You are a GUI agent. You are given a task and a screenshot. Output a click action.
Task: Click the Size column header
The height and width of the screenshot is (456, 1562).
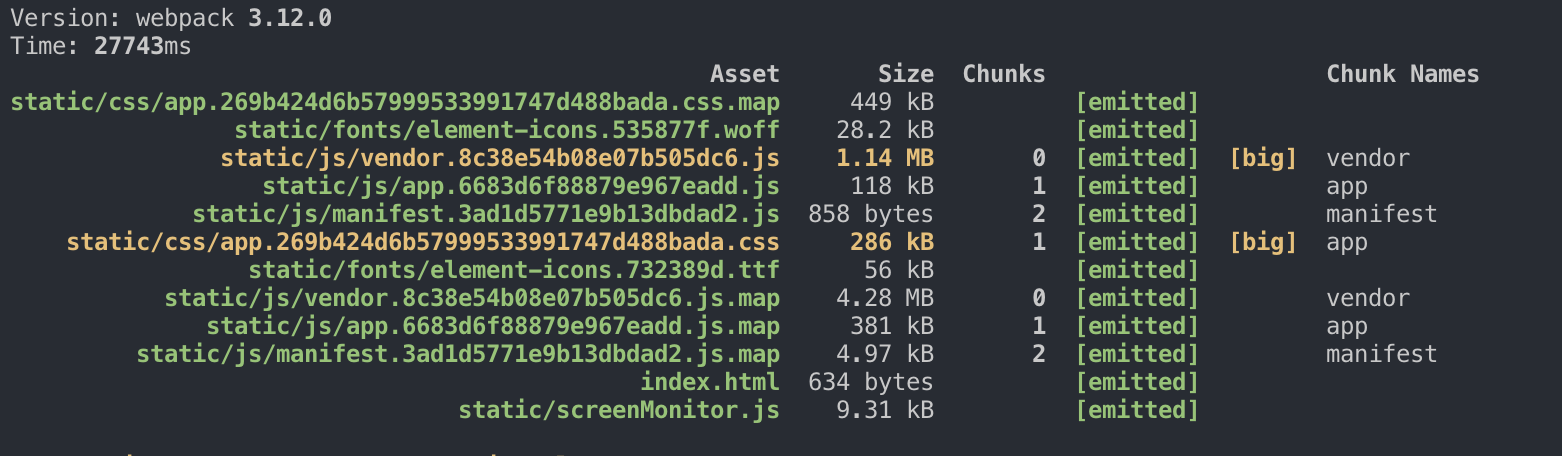point(906,74)
